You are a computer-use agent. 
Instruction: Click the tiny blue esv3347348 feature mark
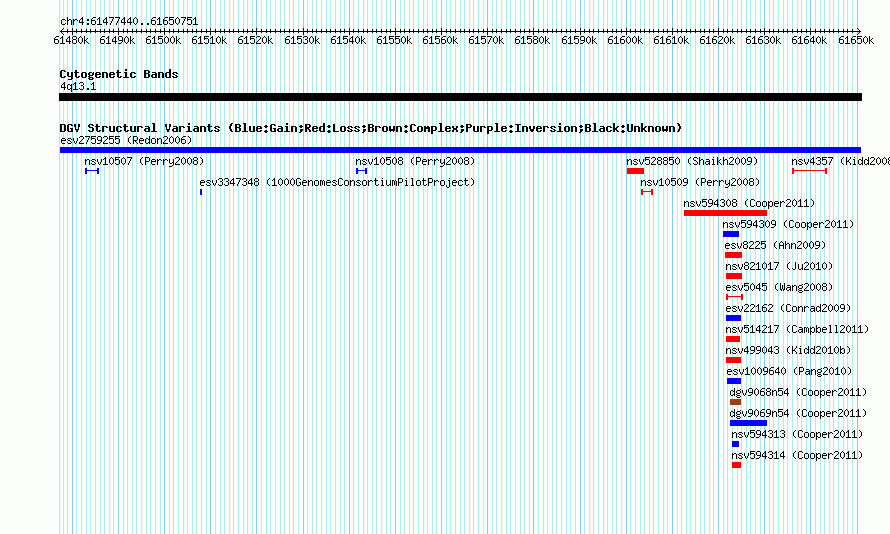point(201,192)
